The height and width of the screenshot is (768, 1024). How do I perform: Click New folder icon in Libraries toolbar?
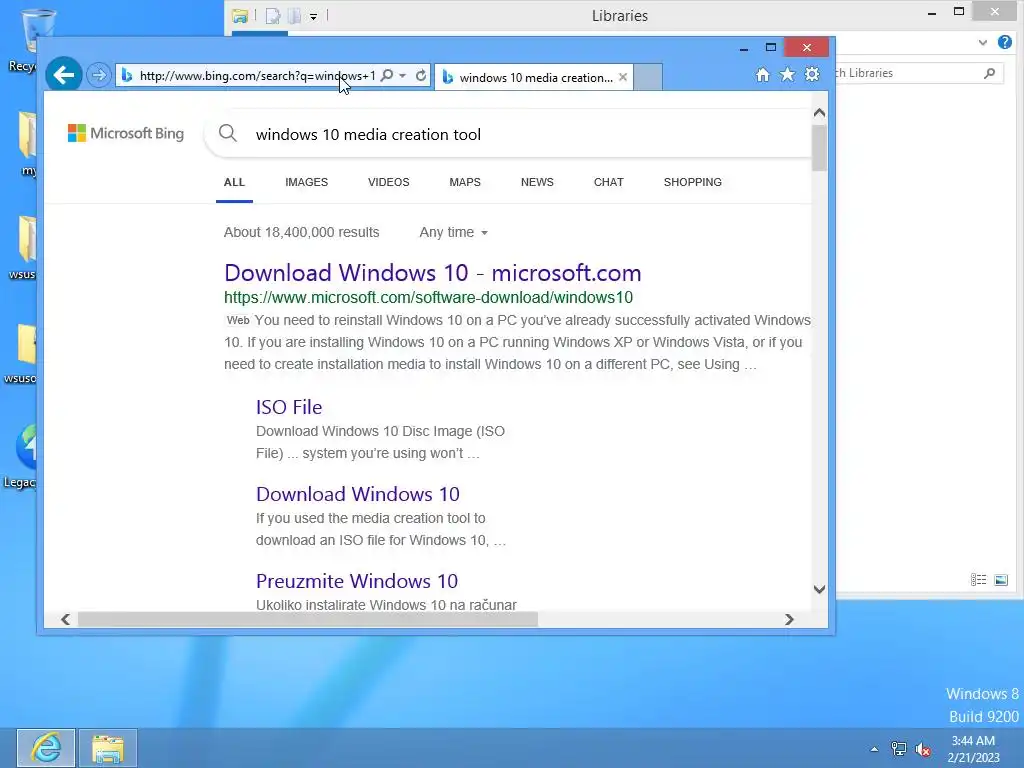[295, 16]
